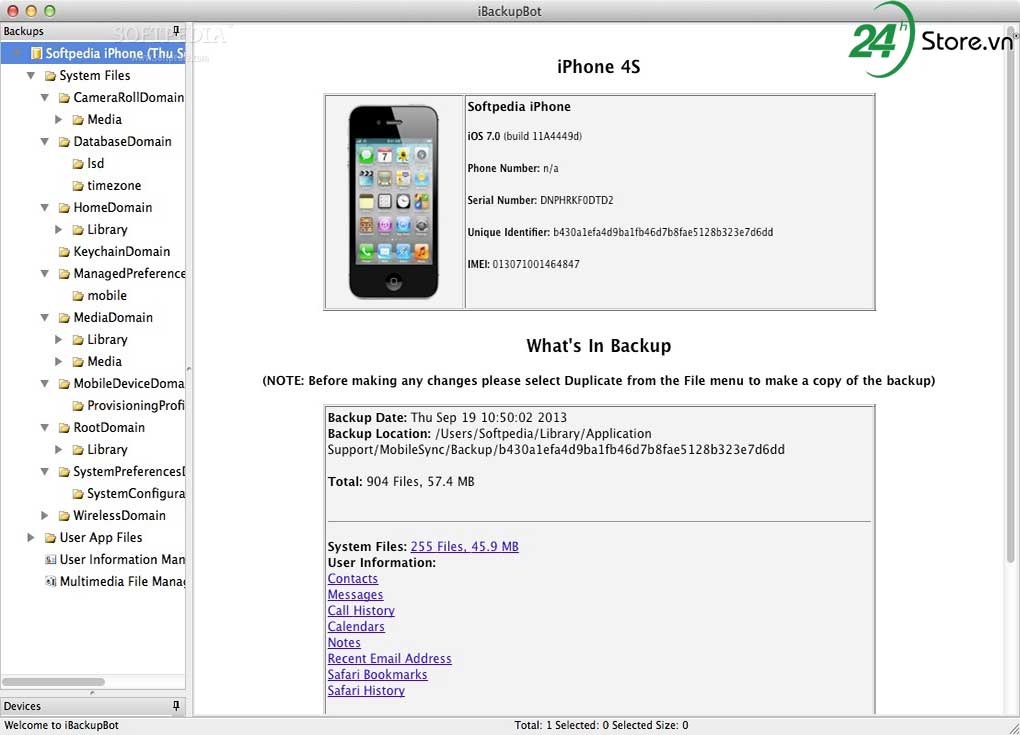Collapse the System Files tree node
This screenshot has height=735, width=1020.
coord(31,76)
